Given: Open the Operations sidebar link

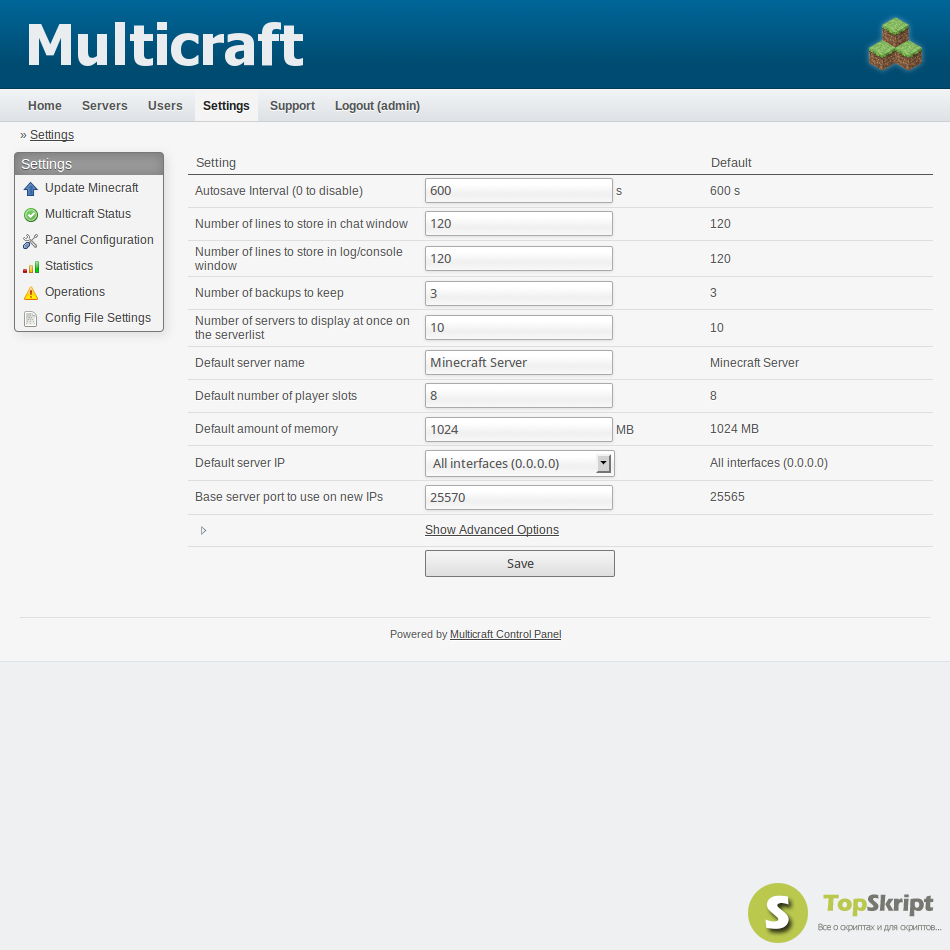Looking at the screenshot, I should (x=75, y=292).
